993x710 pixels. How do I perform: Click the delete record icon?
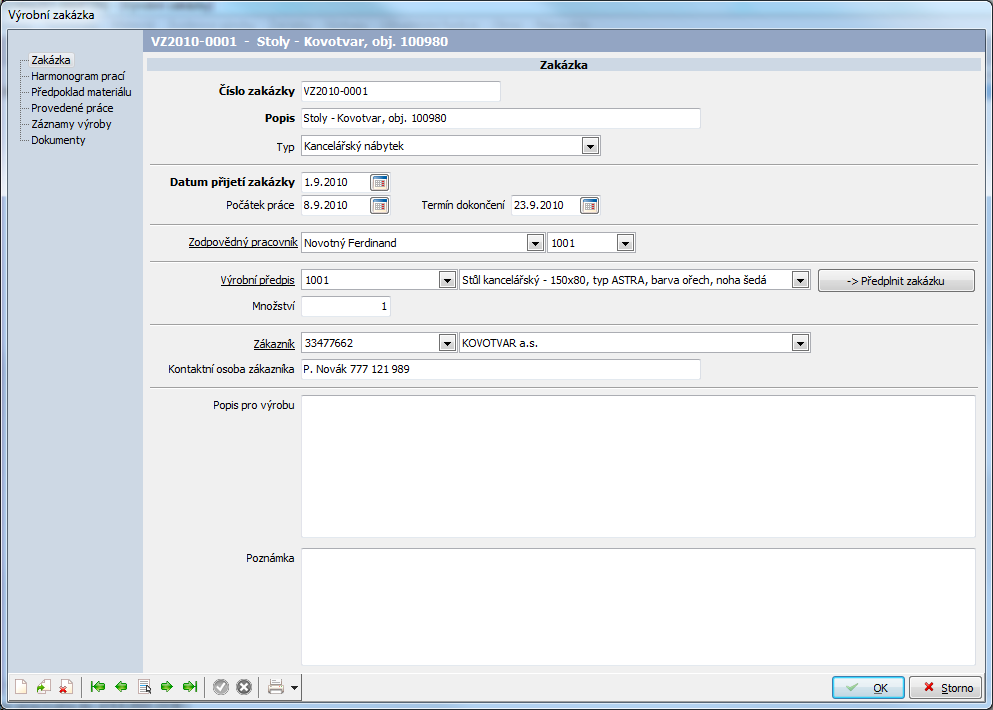coord(65,687)
